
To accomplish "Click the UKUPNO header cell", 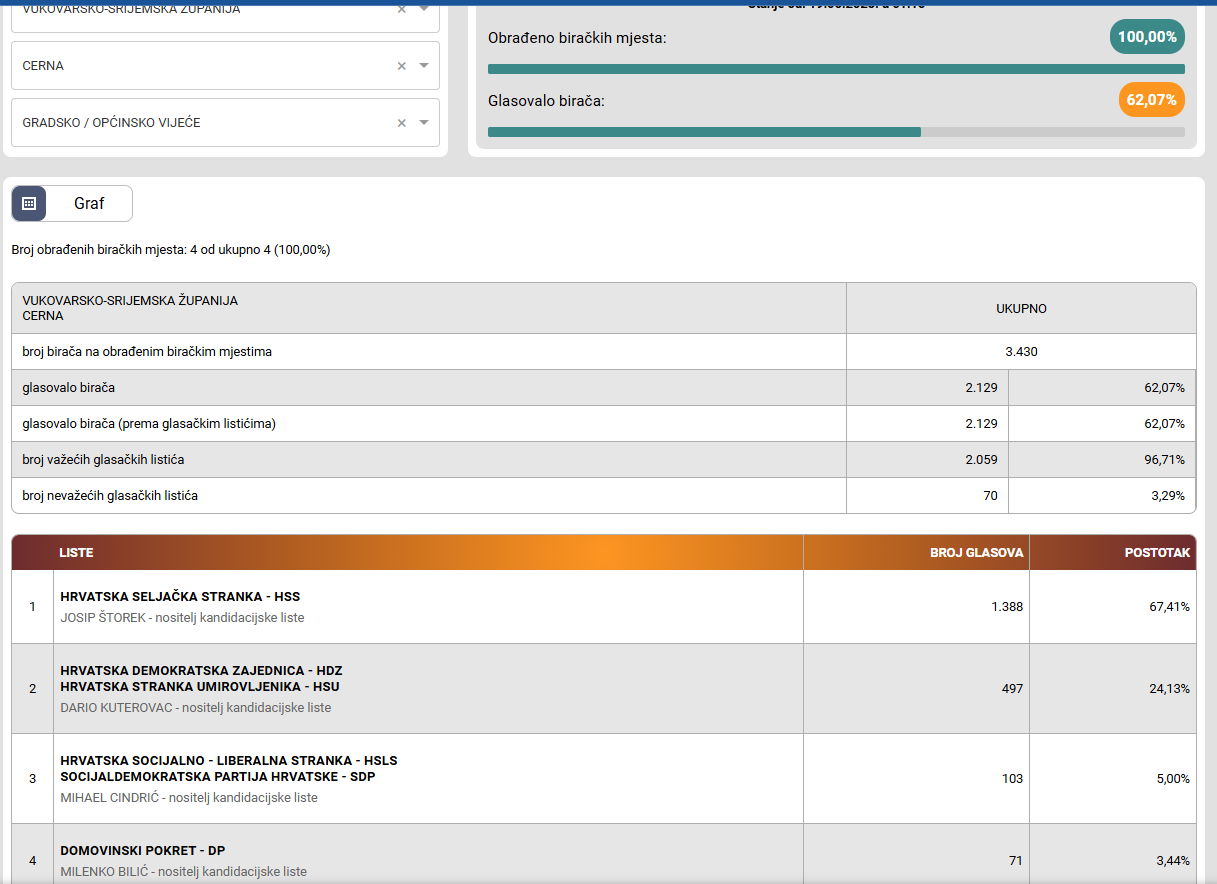I will (1021, 309).
